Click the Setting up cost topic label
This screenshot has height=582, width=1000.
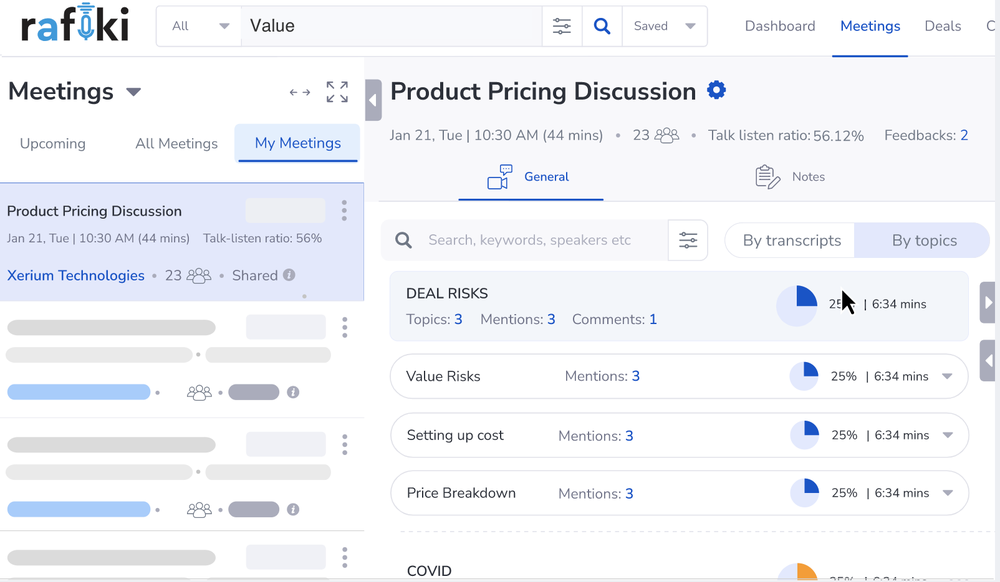[x=455, y=435]
